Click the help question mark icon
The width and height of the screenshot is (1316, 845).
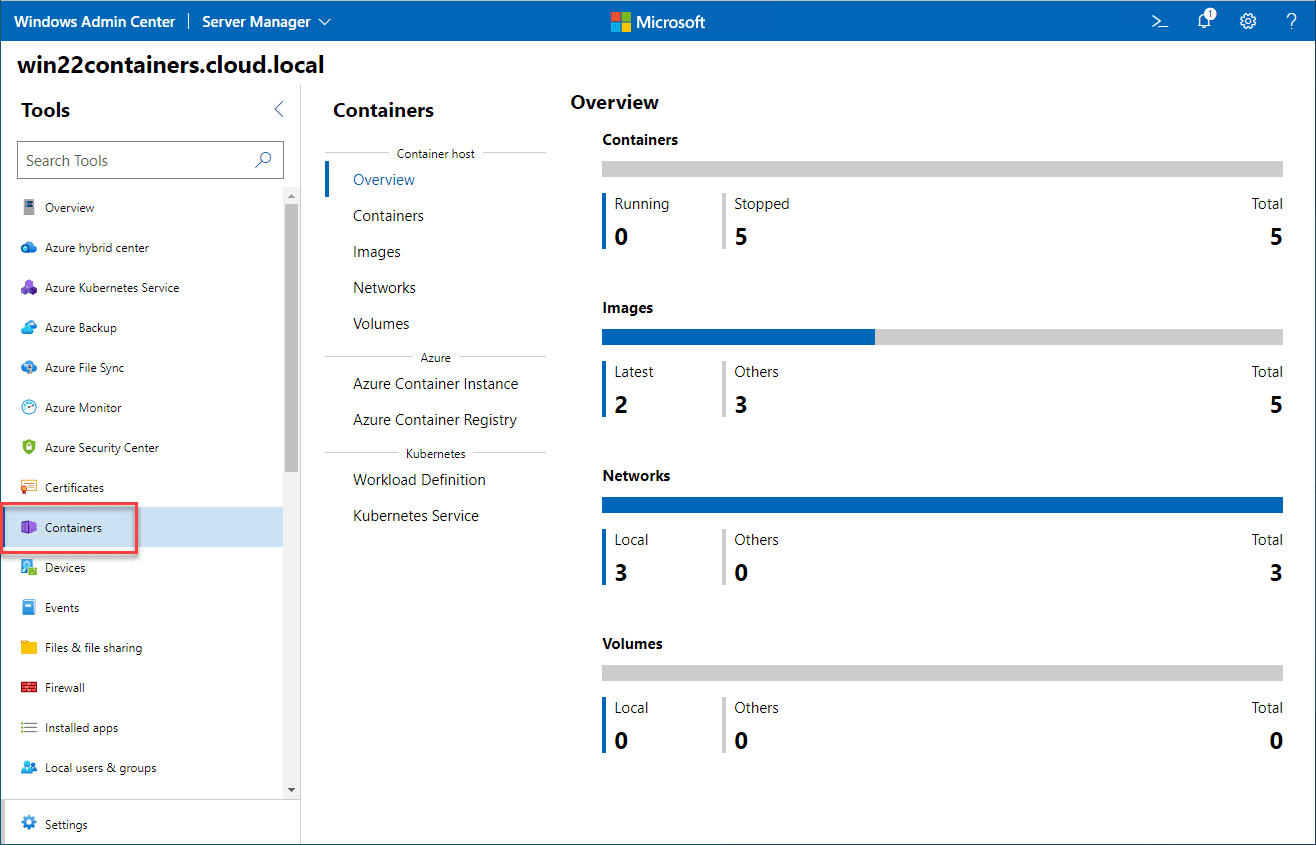pyautogui.click(x=1291, y=21)
